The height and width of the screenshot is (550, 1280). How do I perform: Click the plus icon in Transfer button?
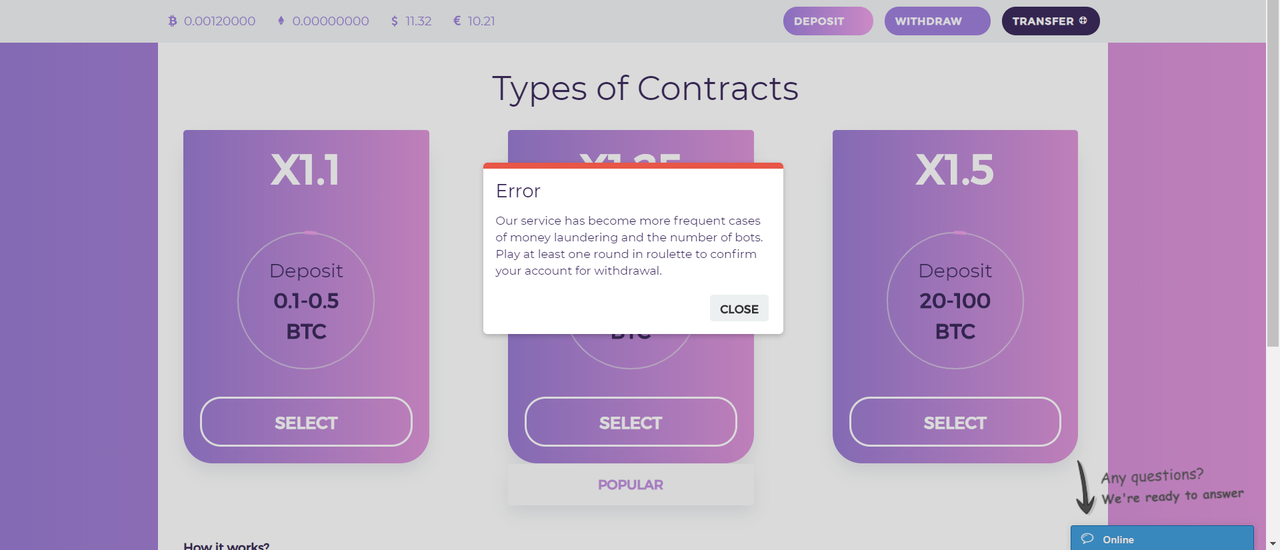(x=1083, y=20)
